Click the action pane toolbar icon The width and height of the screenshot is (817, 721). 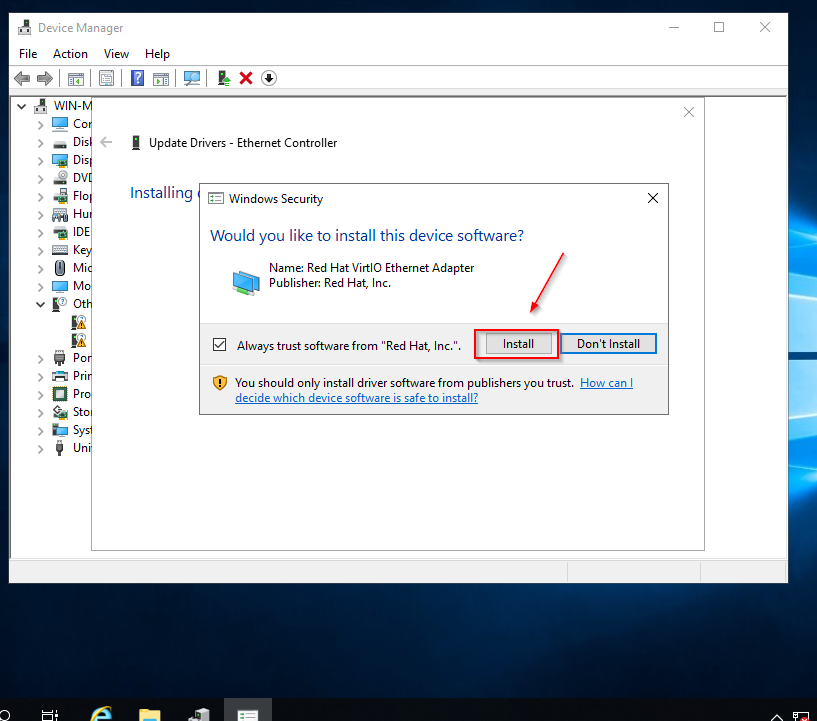point(160,79)
